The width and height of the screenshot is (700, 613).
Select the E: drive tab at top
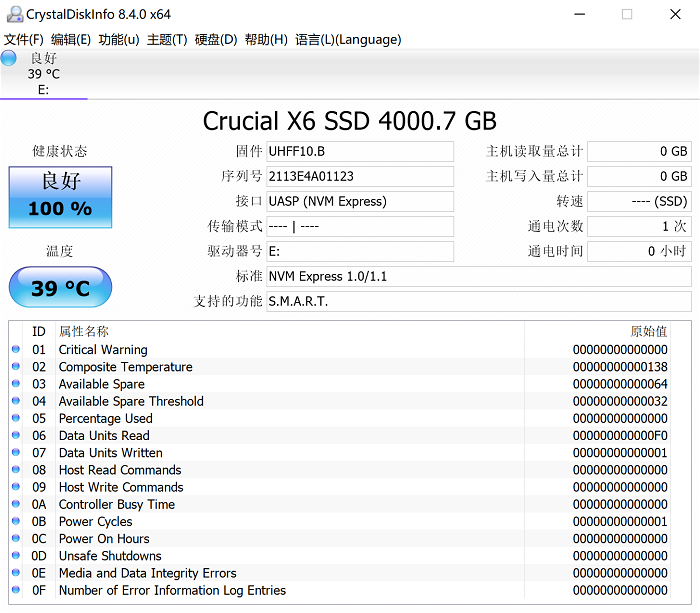tap(43, 74)
